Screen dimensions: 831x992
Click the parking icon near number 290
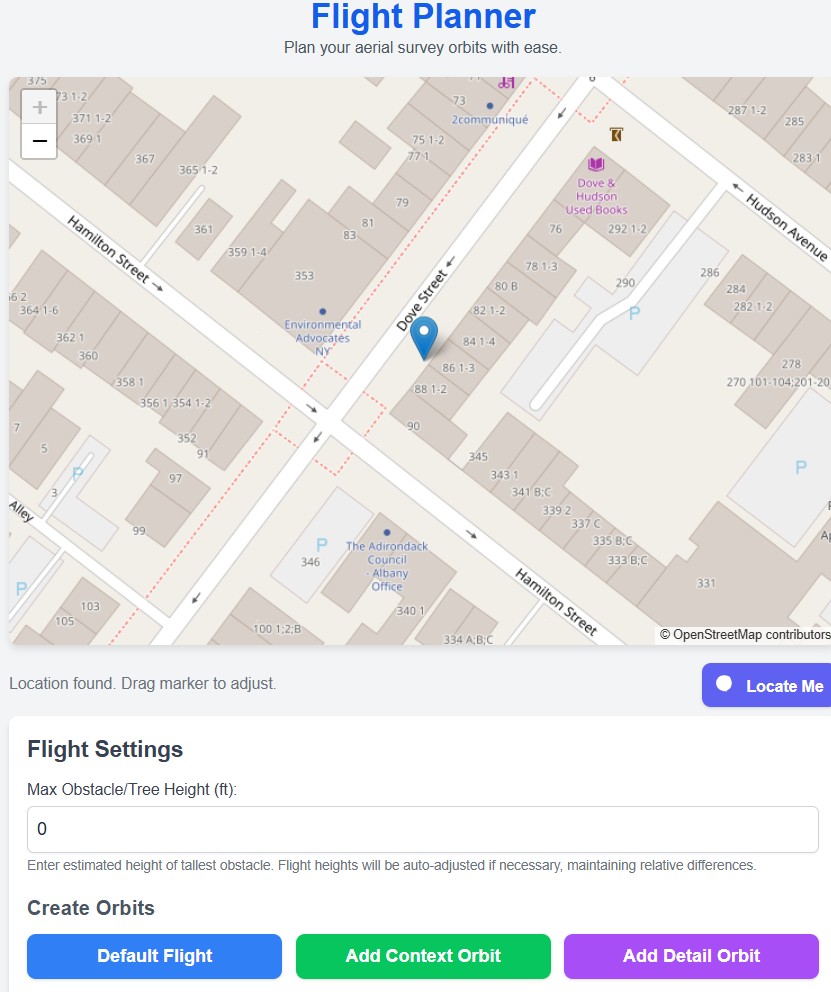(633, 314)
